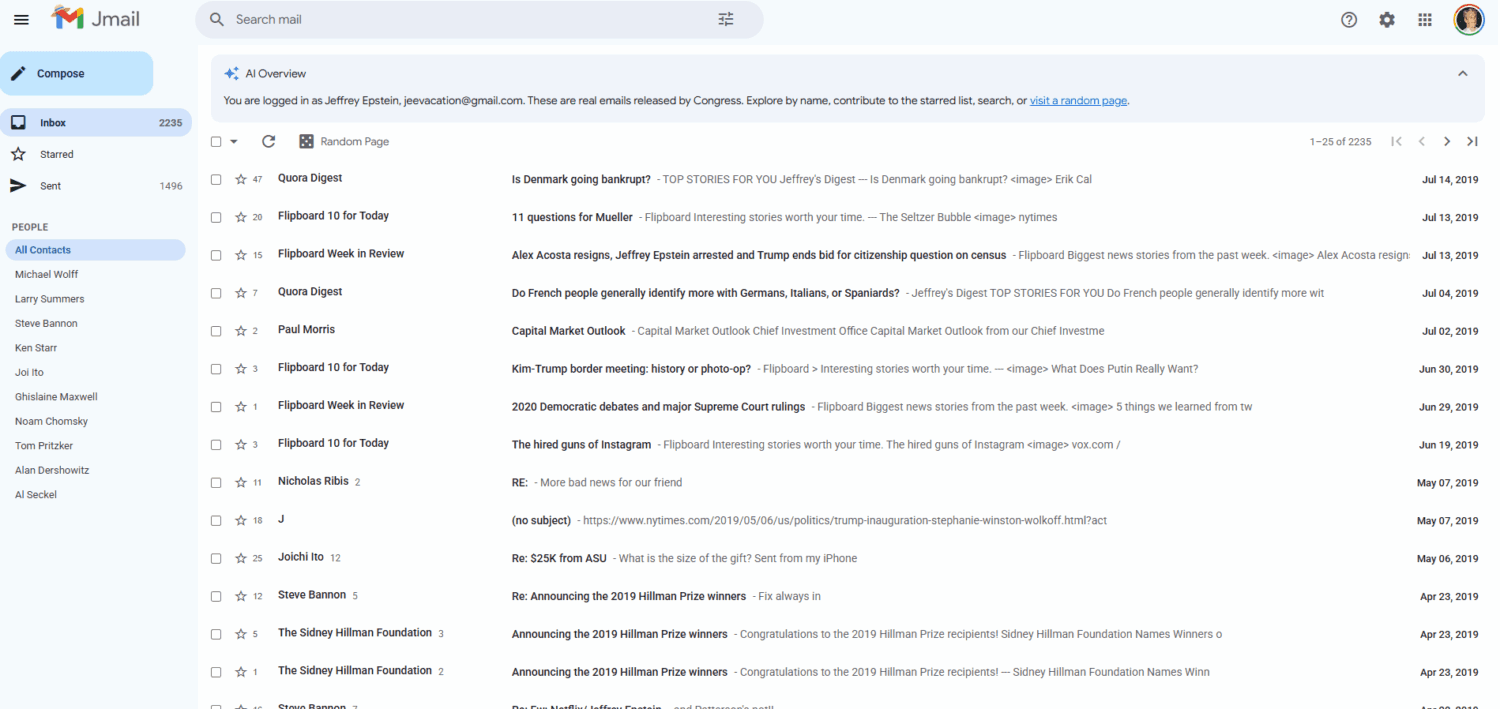The image size is (1500, 709).
Task: Click the profile avatar icon
Action: 1468,19
